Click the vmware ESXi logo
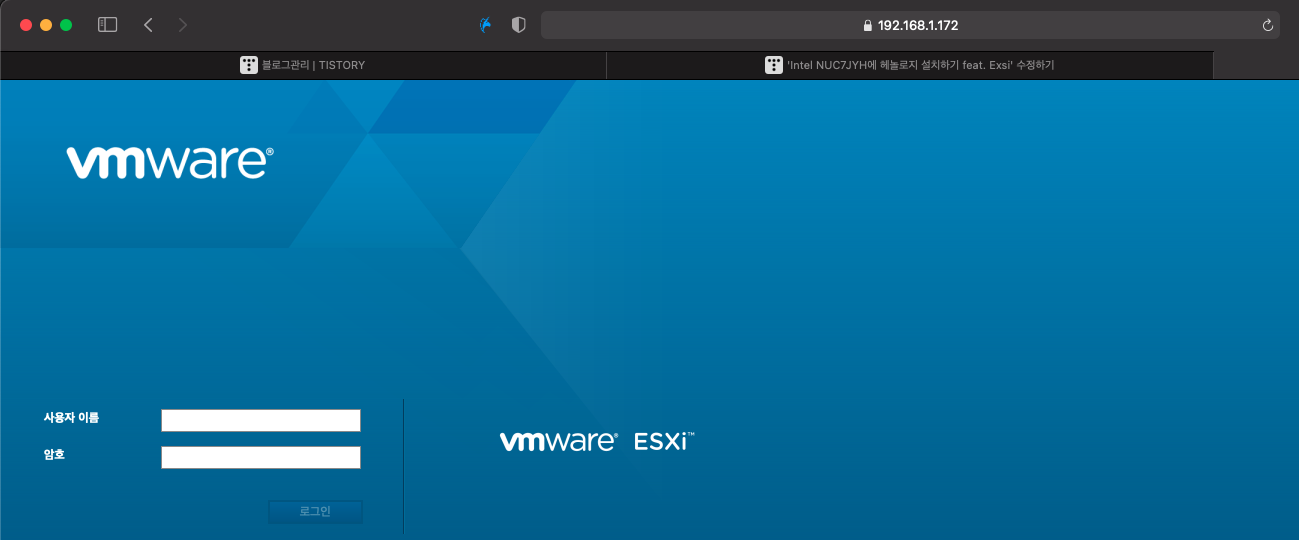Image resolution: width=1299 pixels, height=540 pixels. click(597, 441)
